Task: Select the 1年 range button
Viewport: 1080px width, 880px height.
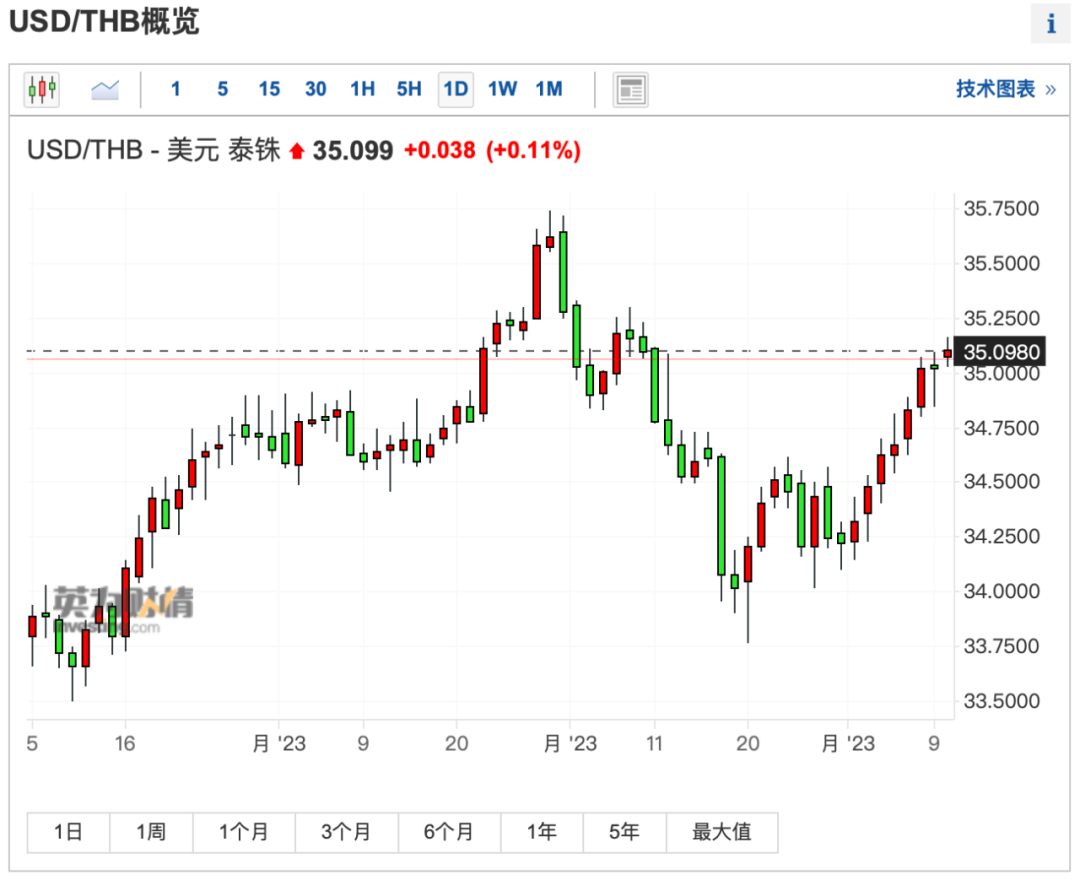Action: coord(541,832)
